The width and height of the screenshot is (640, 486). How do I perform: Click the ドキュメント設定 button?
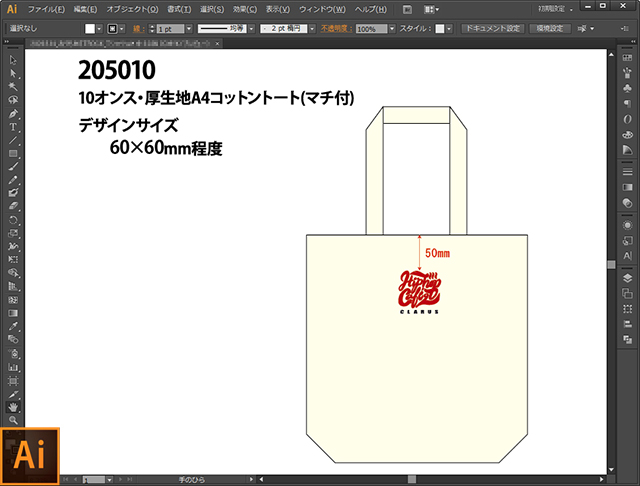point(493,28)
